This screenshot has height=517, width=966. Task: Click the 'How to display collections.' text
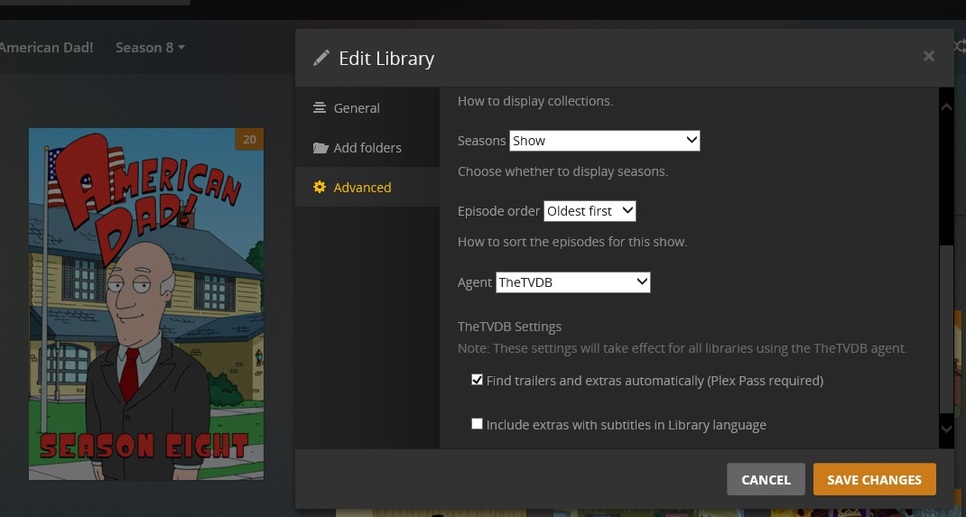pyautogui.click(x=535, y=101)
